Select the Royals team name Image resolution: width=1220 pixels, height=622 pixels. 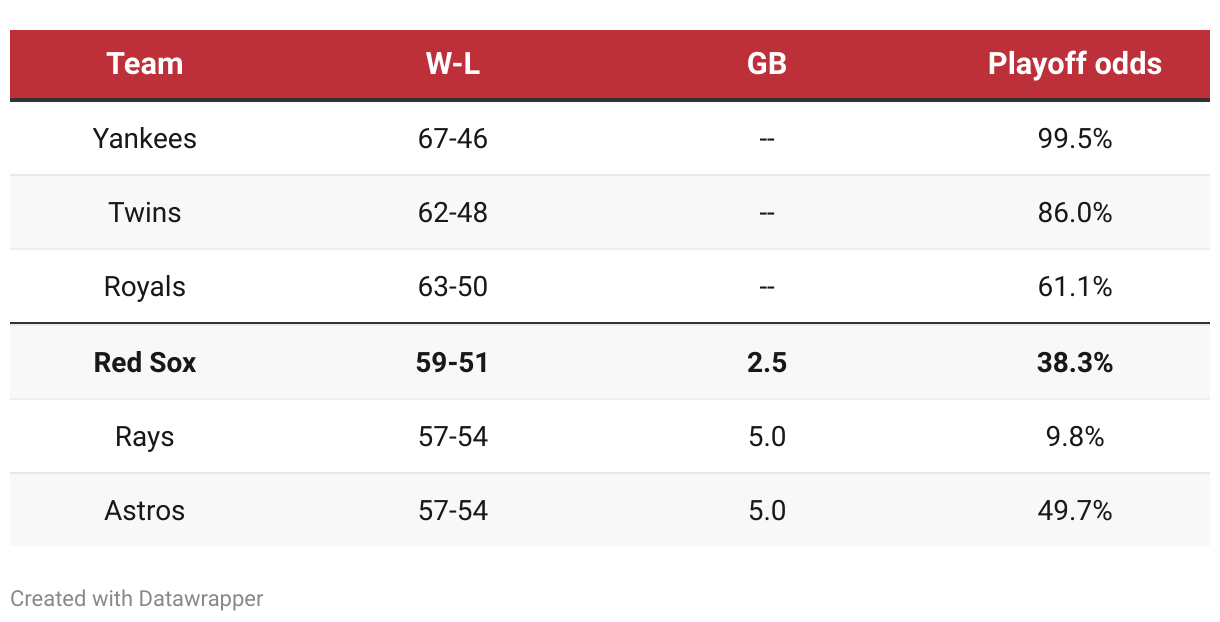pos(145,287)
